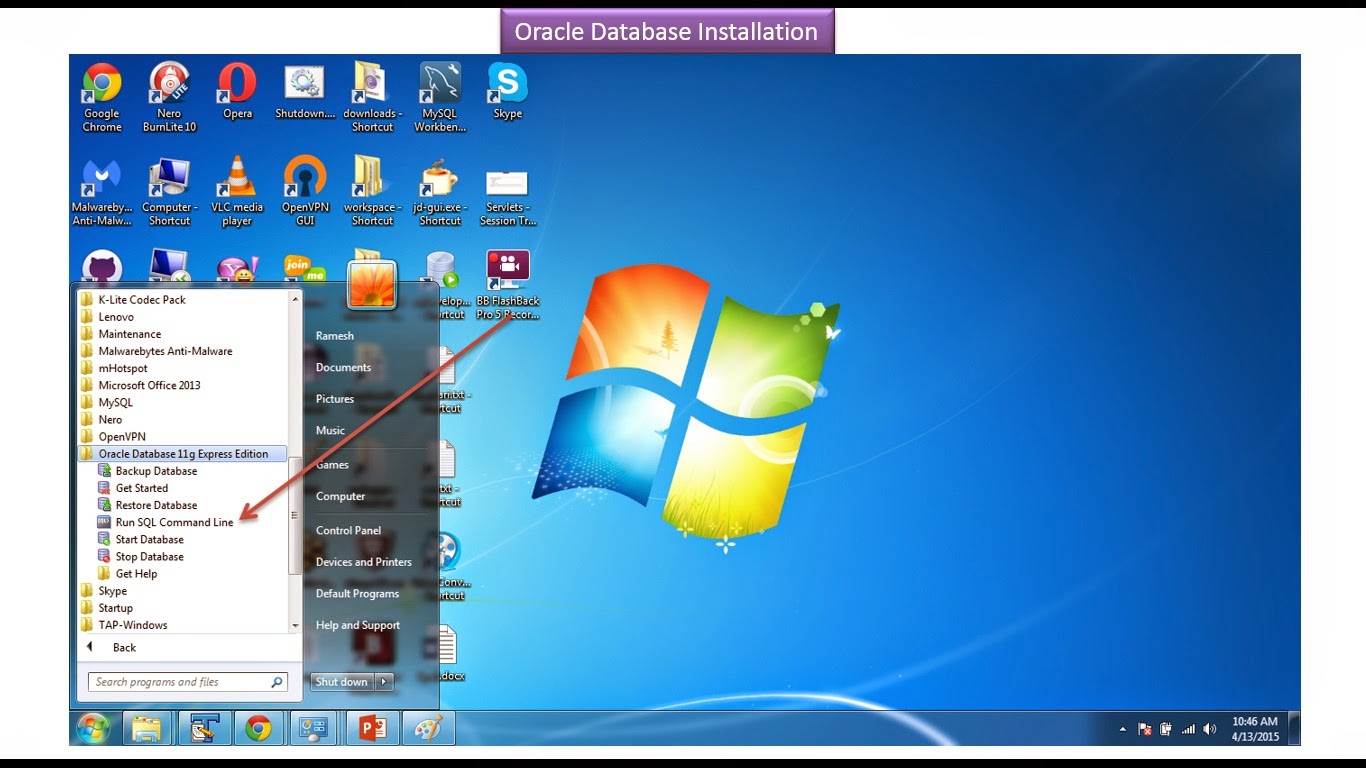Click the Search programs and files box
This screenshot has width=1366, height=768.
pyautogui.click(x=188, y=682)
